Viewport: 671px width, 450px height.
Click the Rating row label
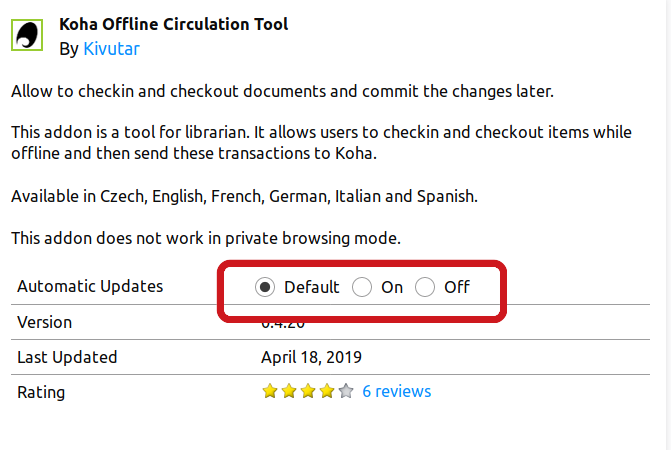pyautogui.click(x=41, y=392)
